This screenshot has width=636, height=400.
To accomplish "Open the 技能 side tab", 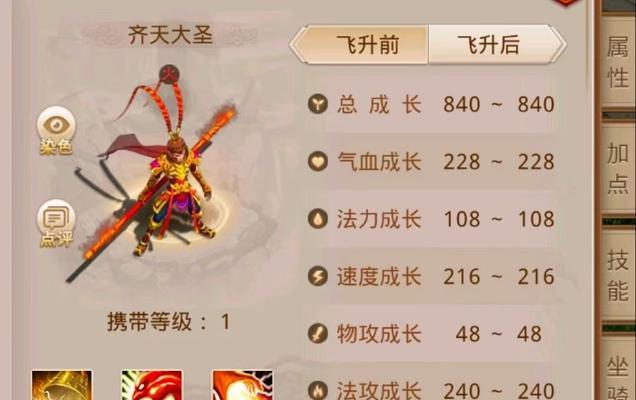I will (617, 273).
